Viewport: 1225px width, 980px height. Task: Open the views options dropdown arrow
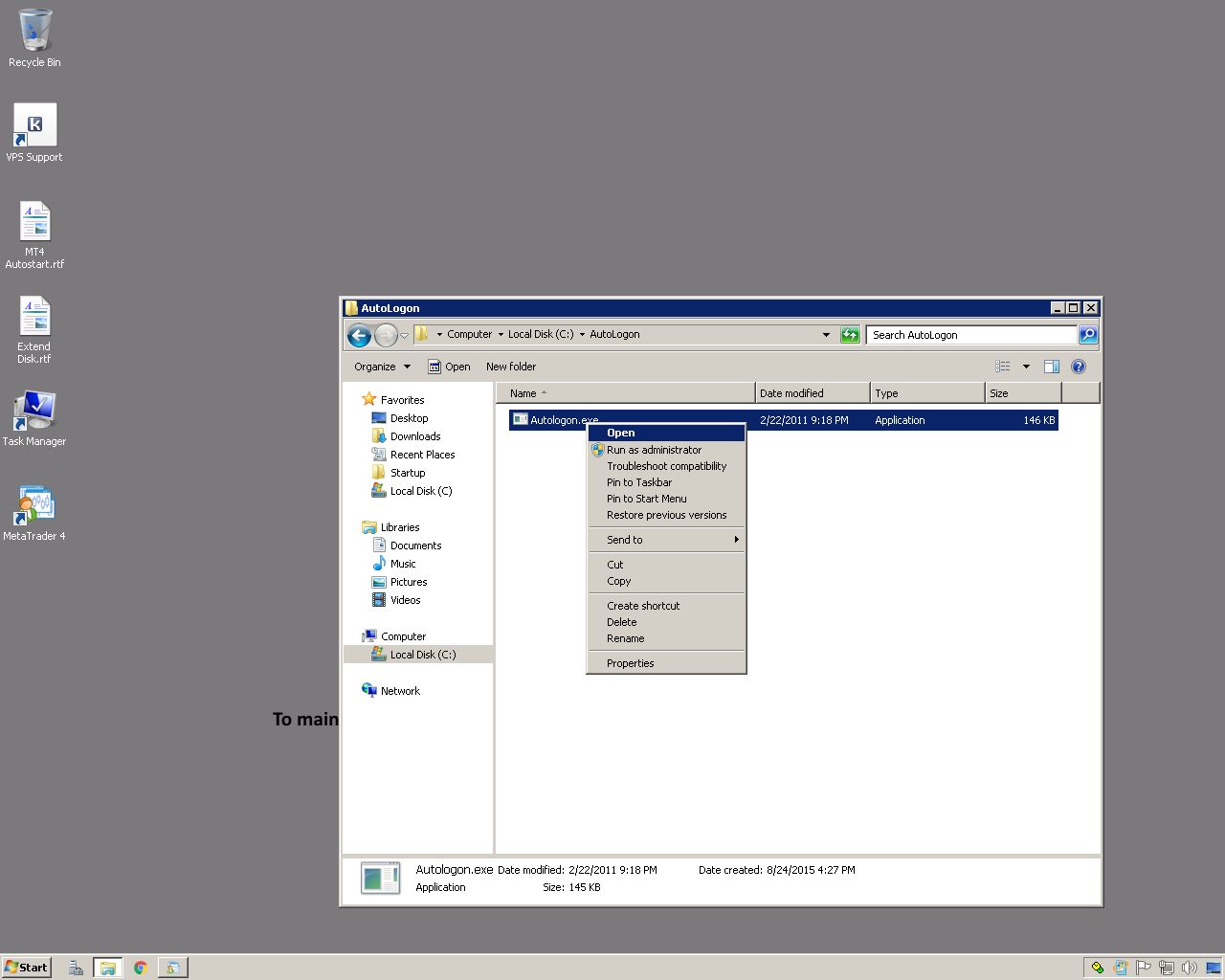1026,367
